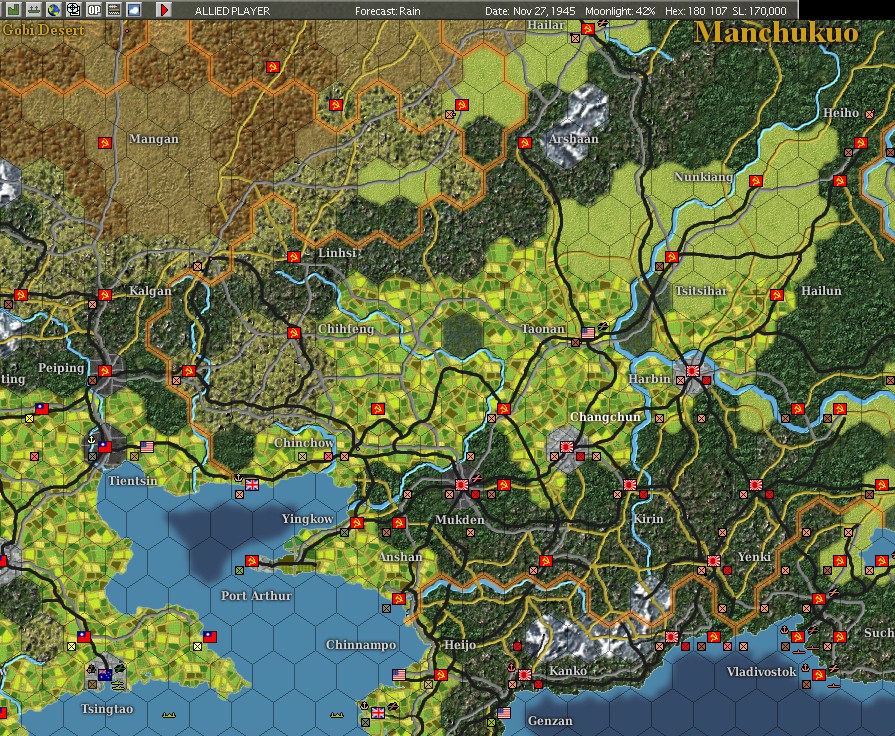Viewport: 895px width, 736px height.
Task: Click the red end-turn arrow button
Action: pyautogui.click(x=164, y=9)
